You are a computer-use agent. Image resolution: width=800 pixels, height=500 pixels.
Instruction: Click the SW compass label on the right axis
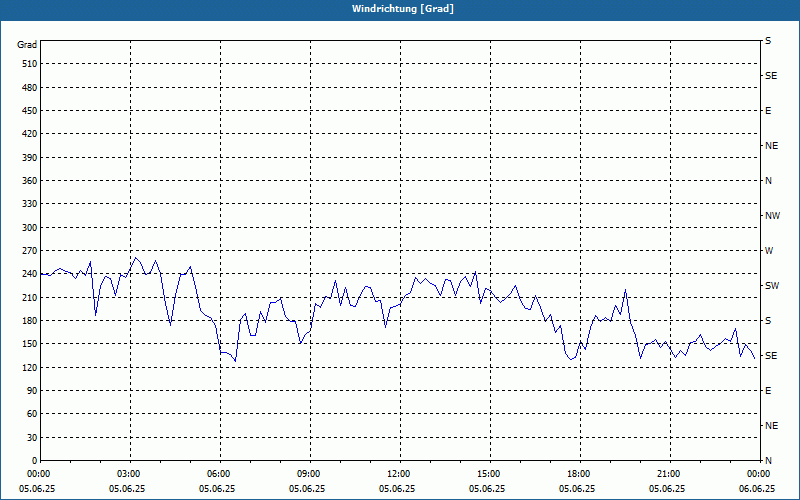772,286
